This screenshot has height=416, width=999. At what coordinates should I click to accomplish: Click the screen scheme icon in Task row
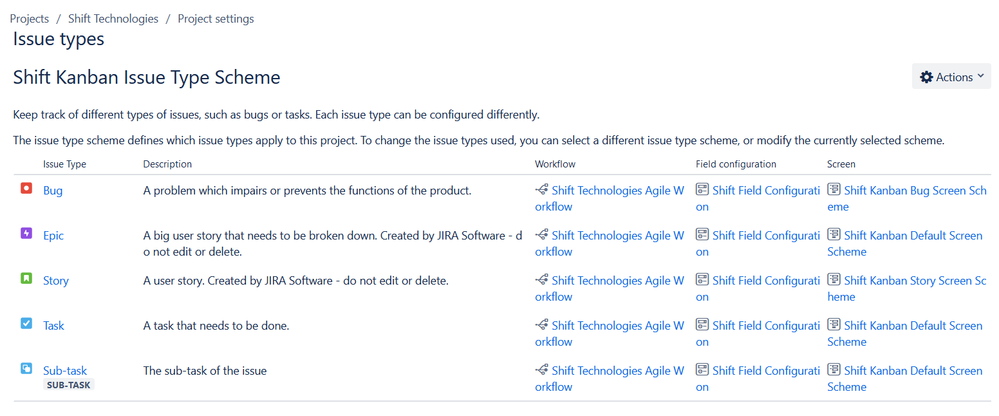[x=833, y=326]
